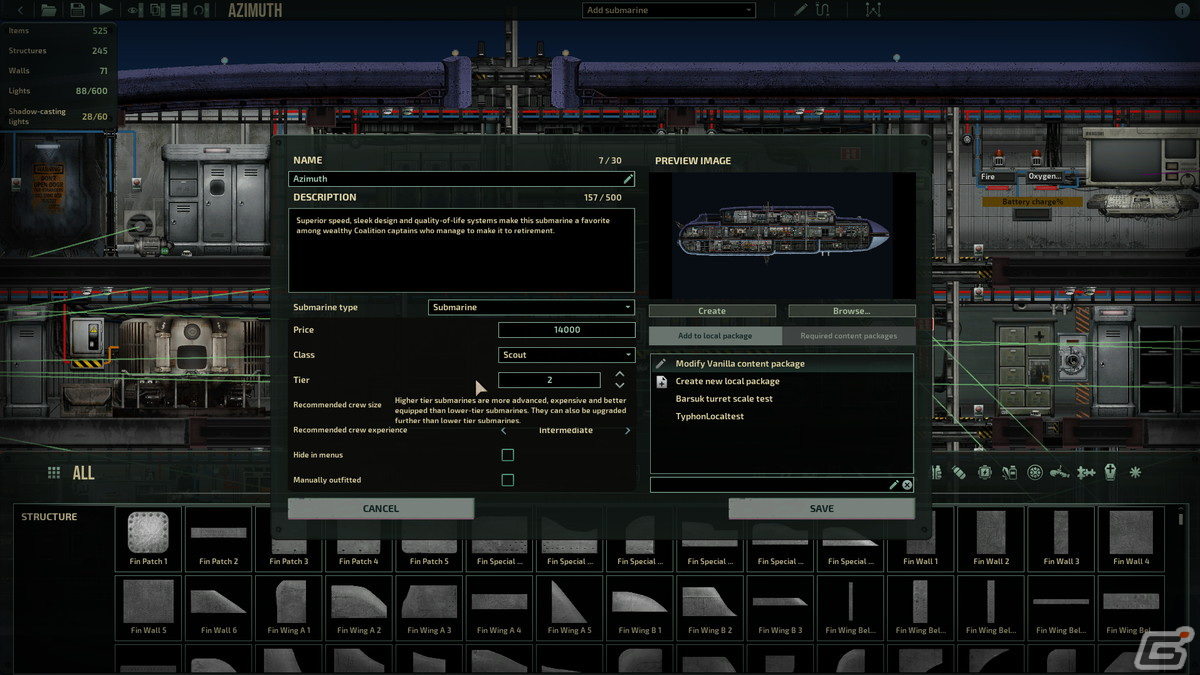
Task: Decrease Tier with the down arrow
Action: (620, 385)
